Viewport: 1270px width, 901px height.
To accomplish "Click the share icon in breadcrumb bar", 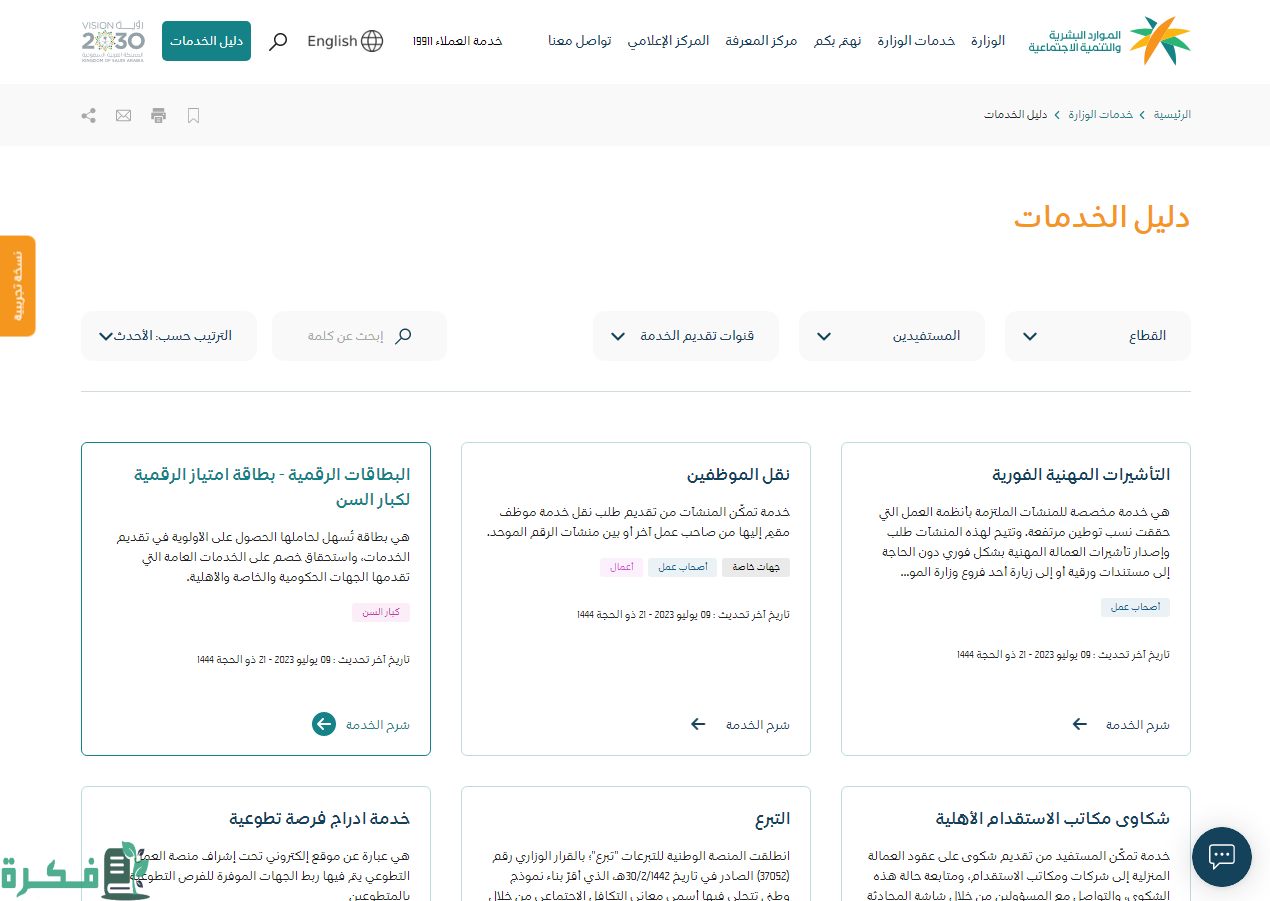I will (89, 115).
